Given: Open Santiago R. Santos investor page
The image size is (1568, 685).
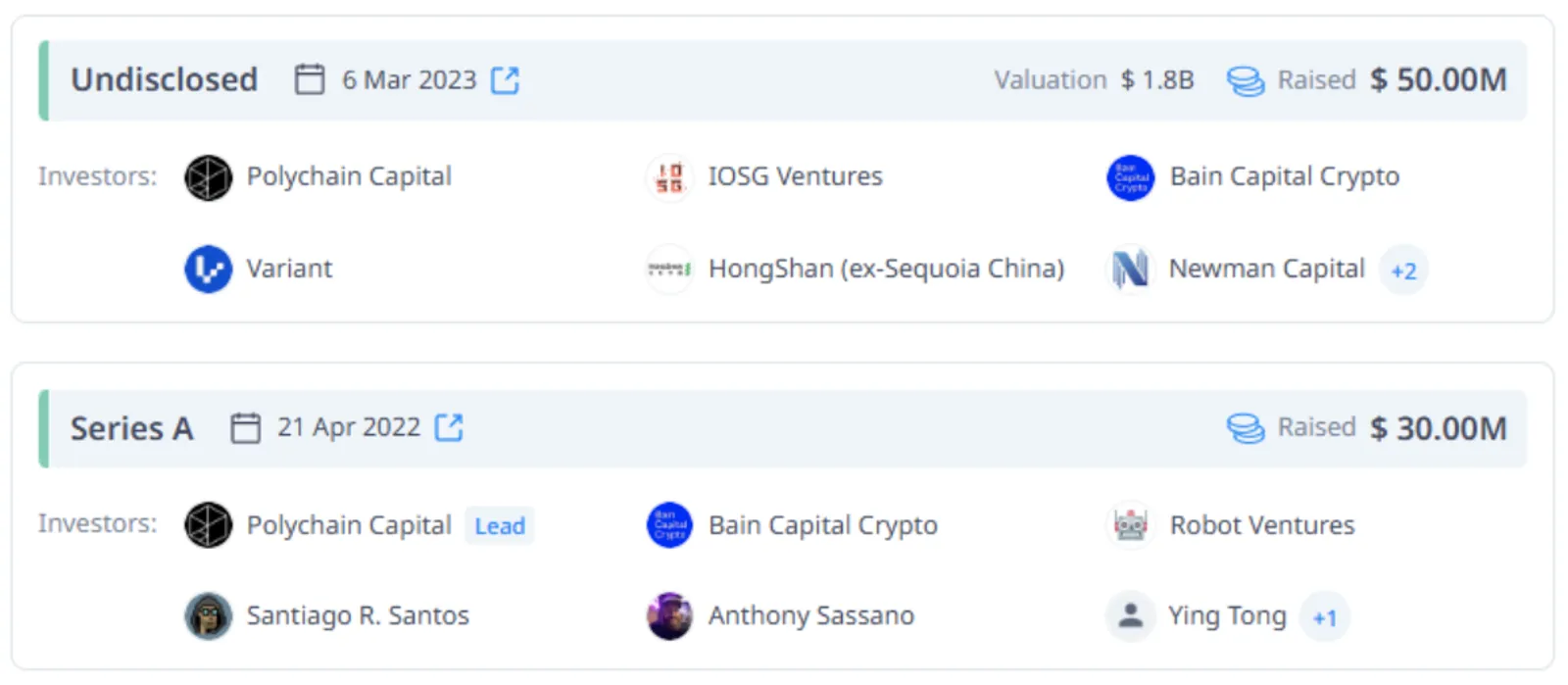Looking at the screenshot, I should coord(358,615).
